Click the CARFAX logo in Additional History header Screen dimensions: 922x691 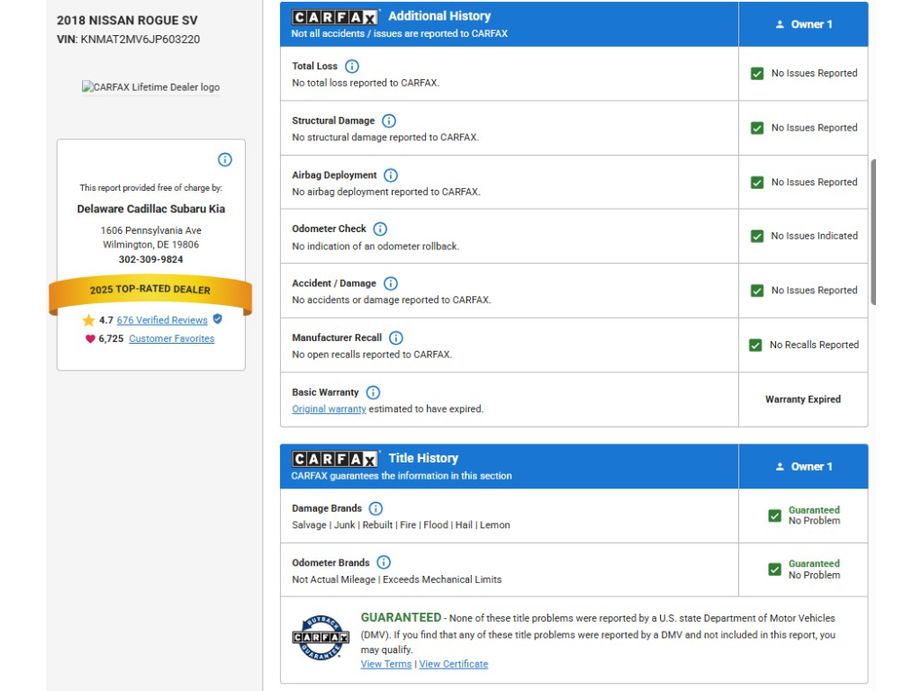[335, 17]
